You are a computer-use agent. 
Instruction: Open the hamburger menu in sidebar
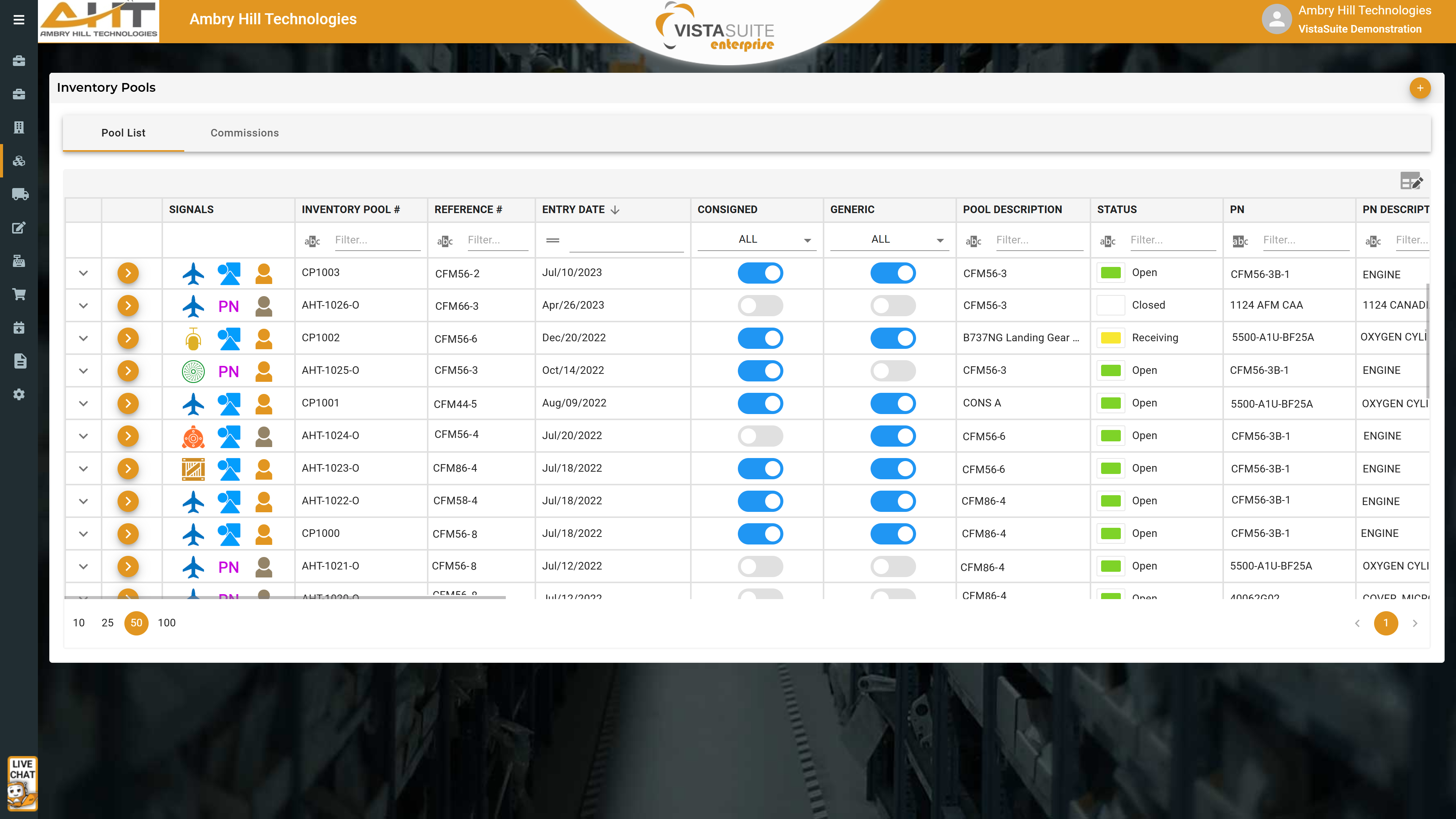tap(19, 20)
